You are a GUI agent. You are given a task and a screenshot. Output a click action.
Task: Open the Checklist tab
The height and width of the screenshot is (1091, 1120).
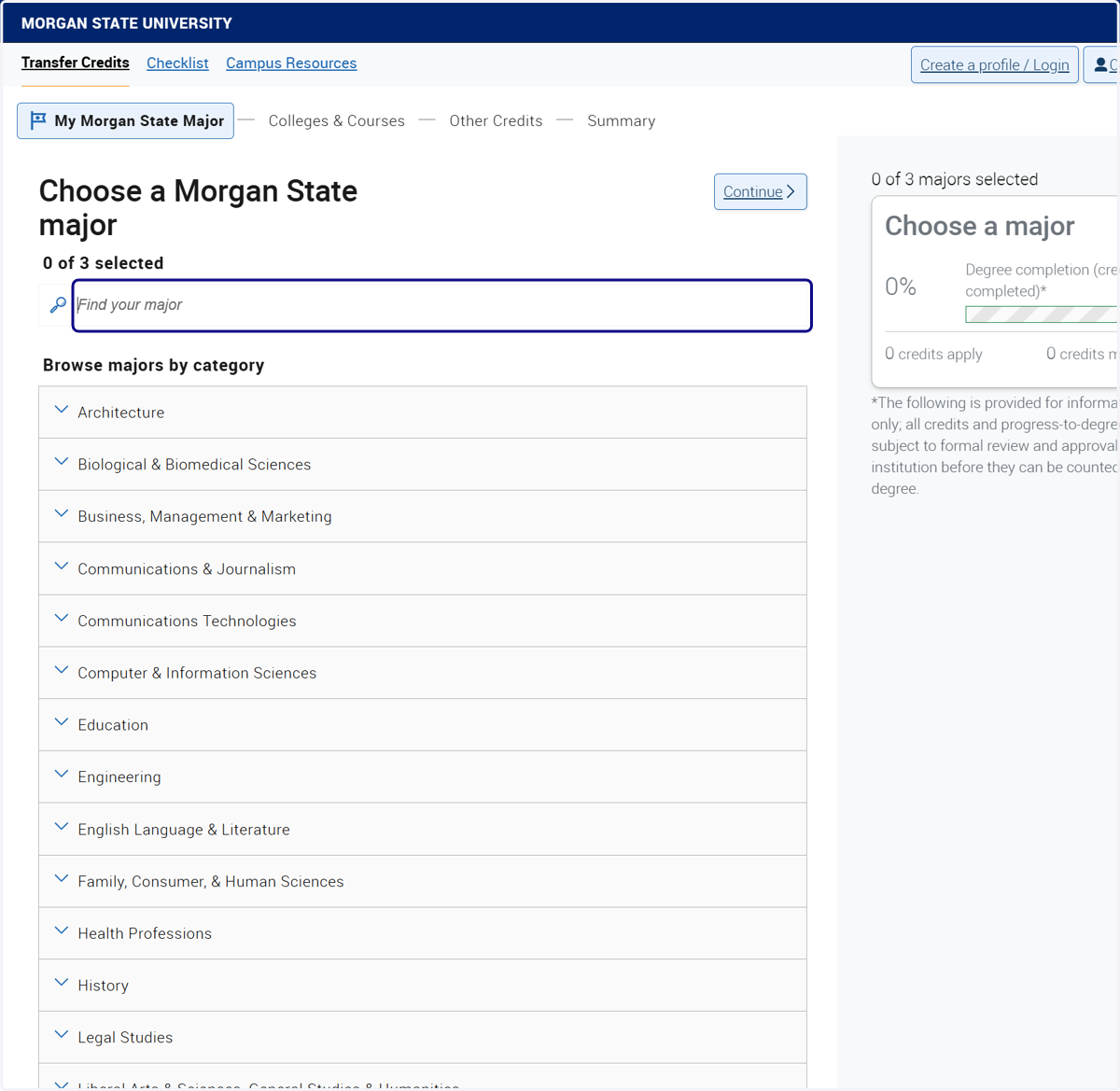[x=177, y=63]
